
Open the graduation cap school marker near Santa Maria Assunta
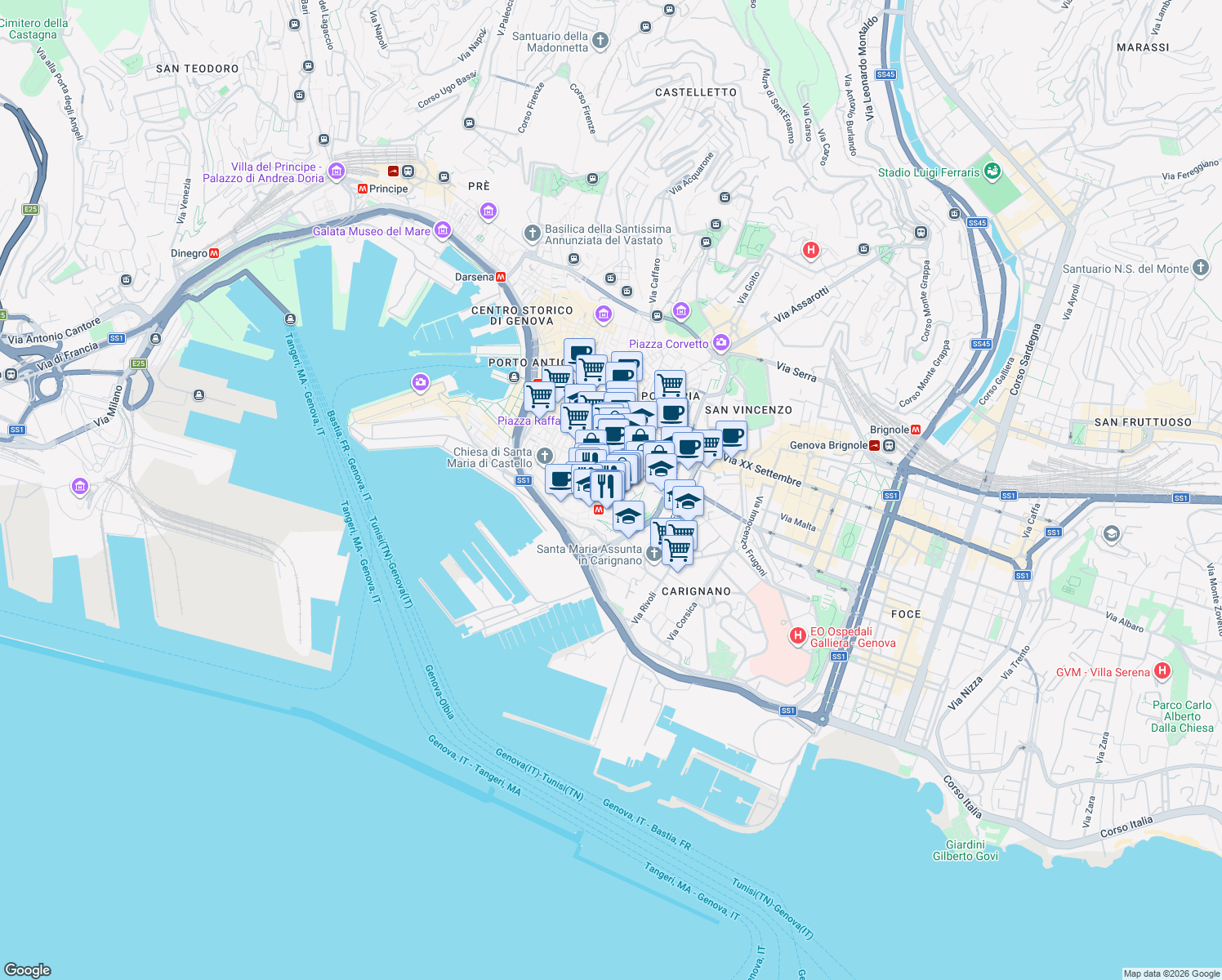[x=628, y=516]
